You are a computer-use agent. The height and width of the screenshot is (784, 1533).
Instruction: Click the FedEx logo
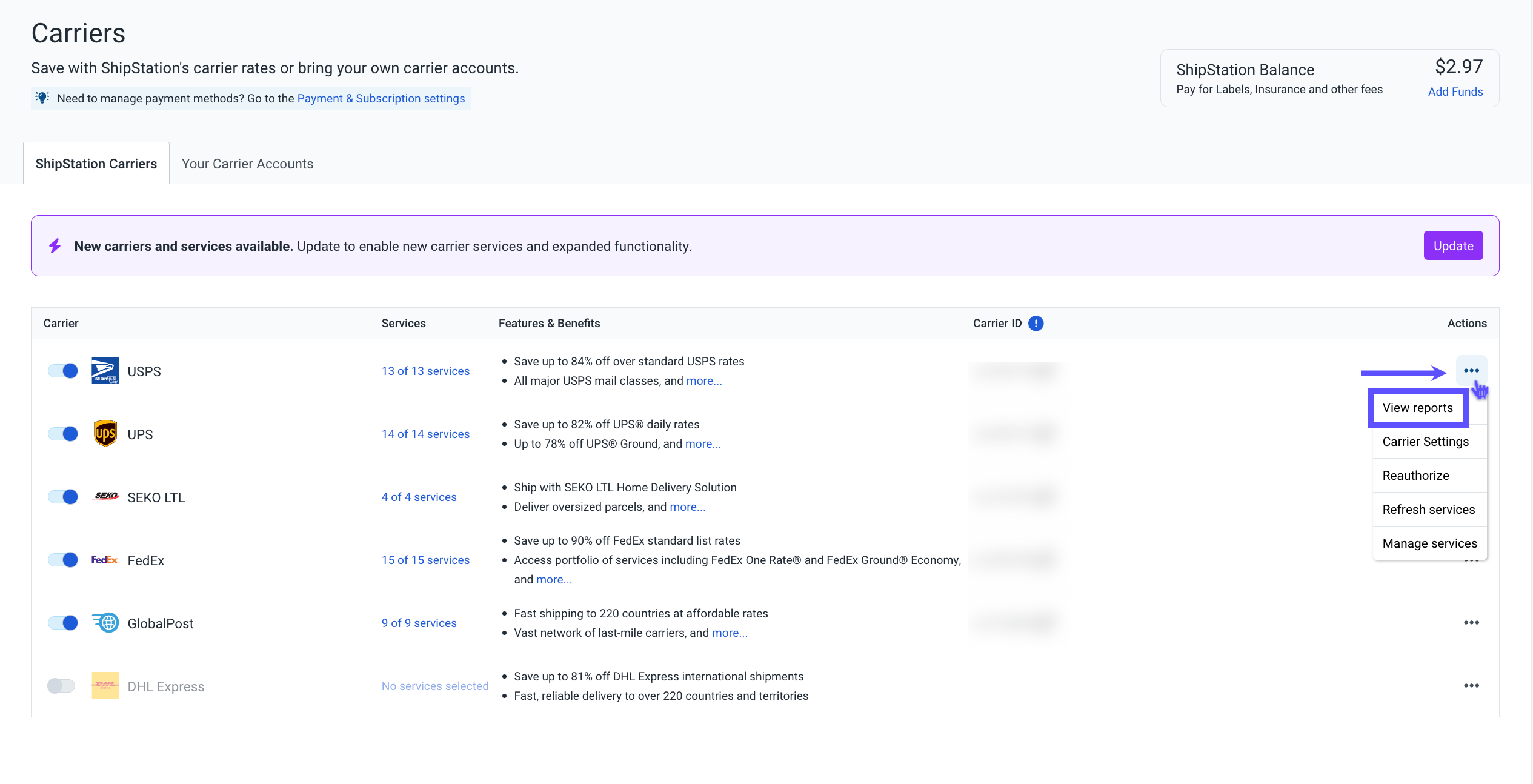(104, 560)
